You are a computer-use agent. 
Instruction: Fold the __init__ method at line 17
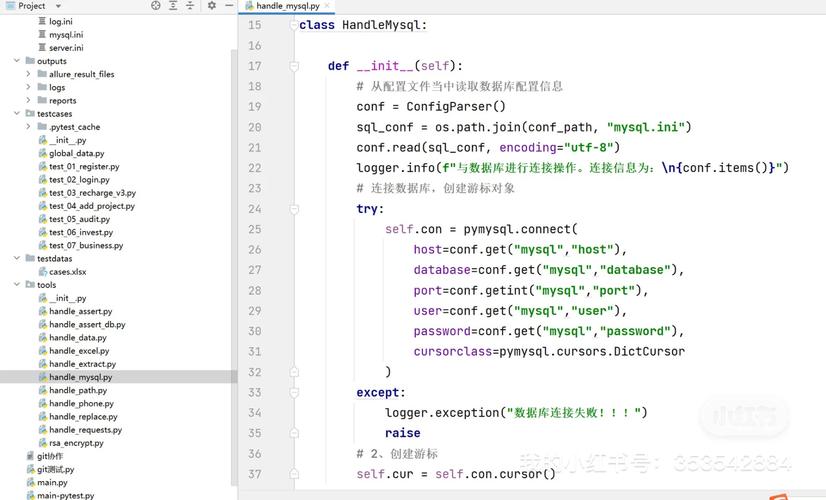[294, 66]
